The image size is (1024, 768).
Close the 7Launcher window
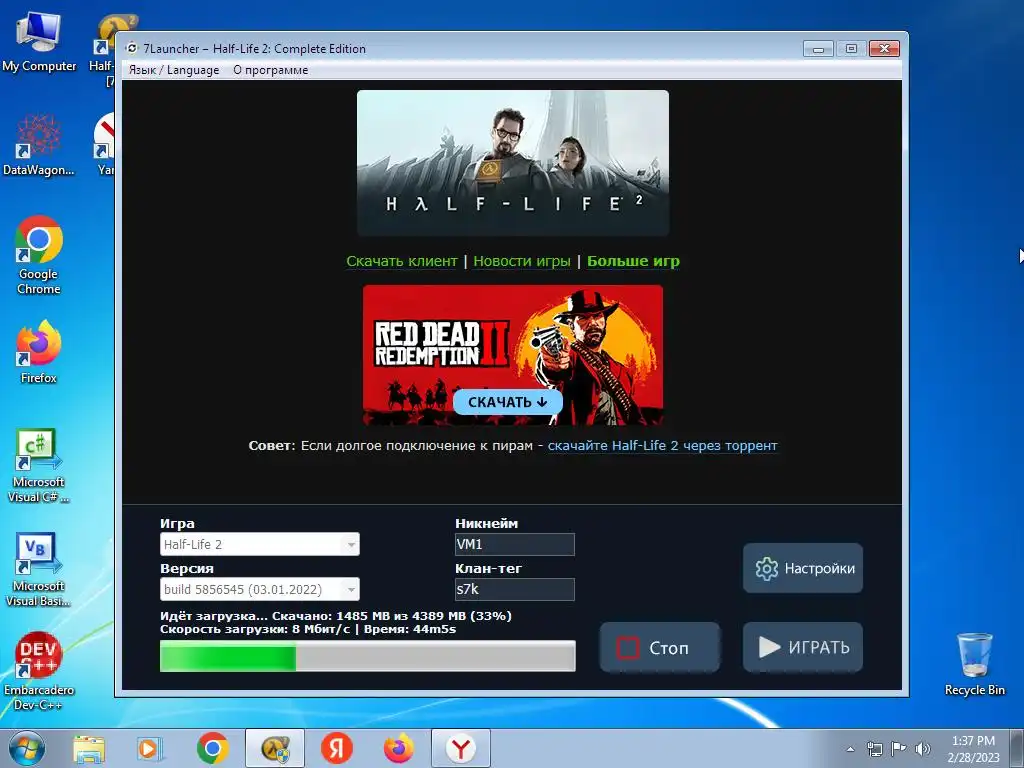pyautogui.click(x=884, y=49)
